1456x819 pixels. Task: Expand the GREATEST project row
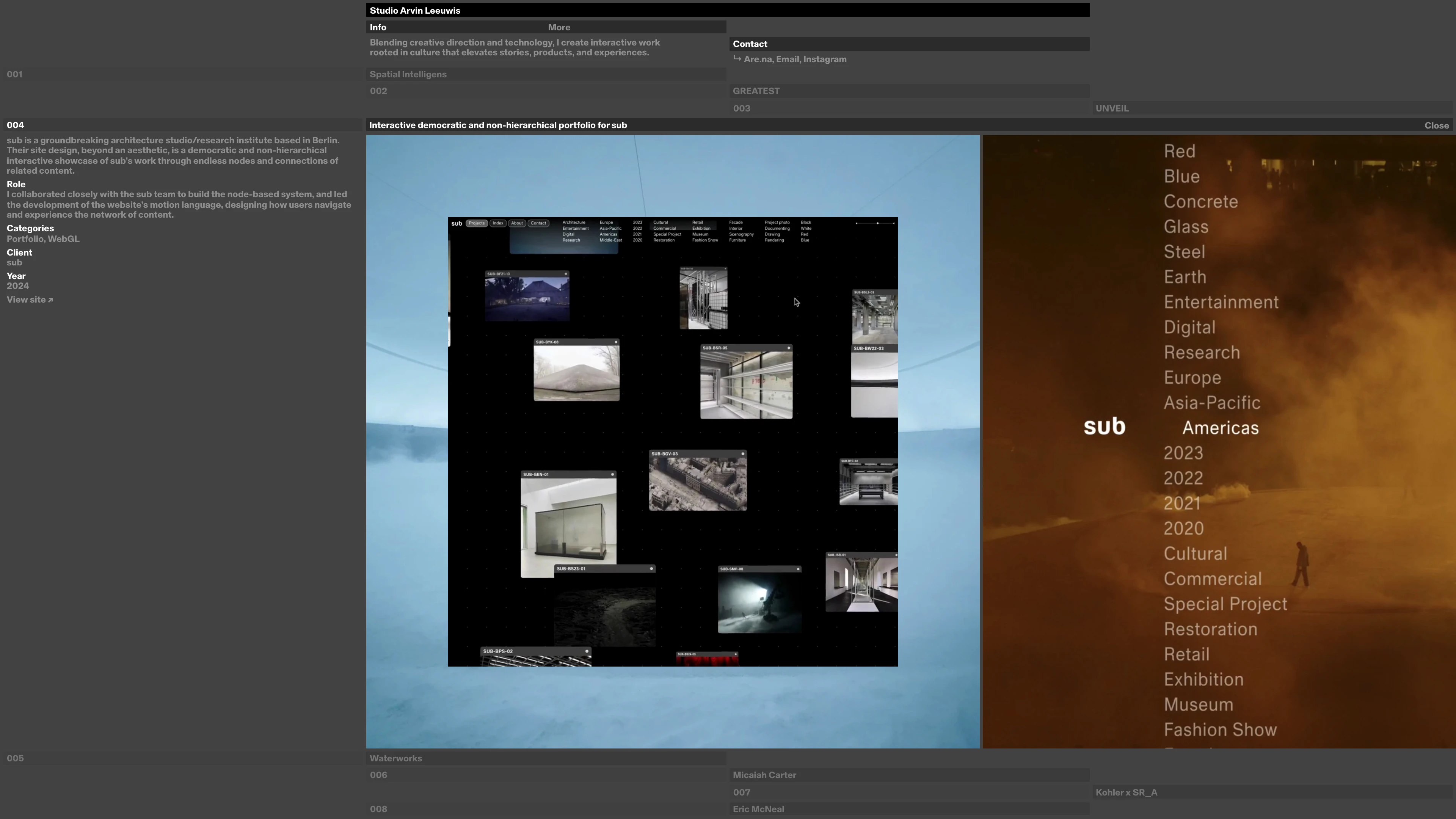click(x=756, y=91)
